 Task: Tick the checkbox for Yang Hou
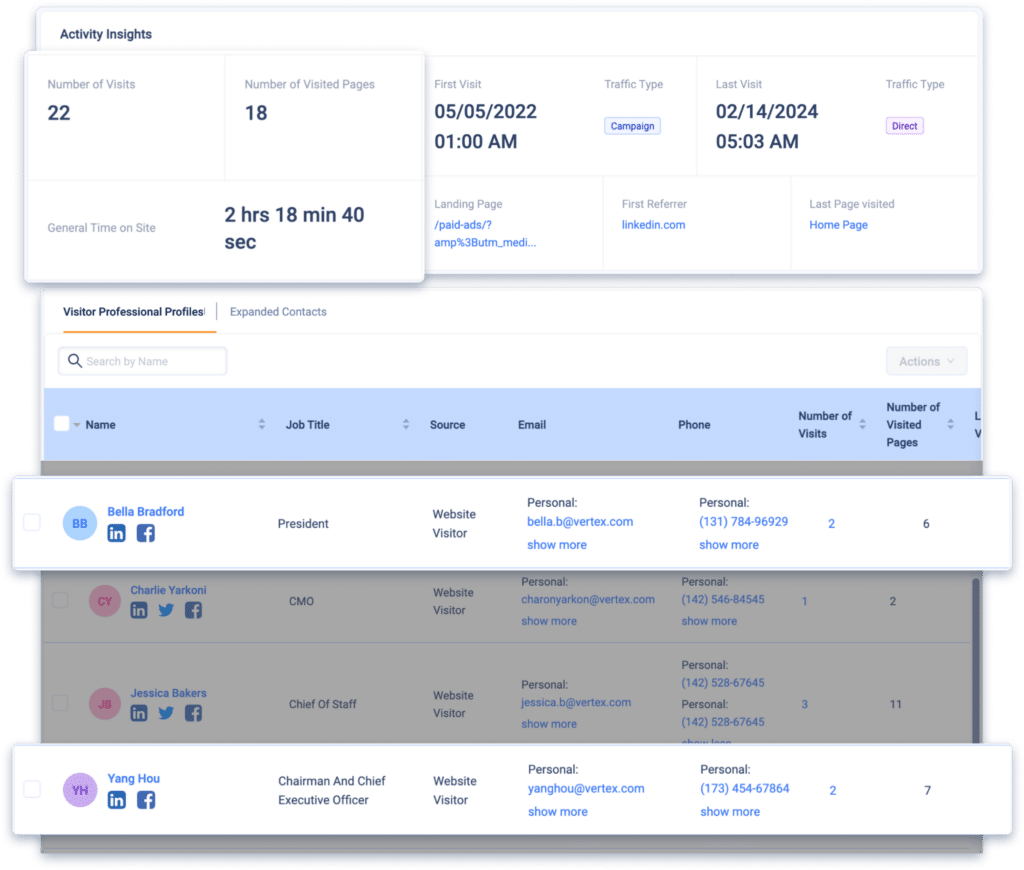click(32, 789)
